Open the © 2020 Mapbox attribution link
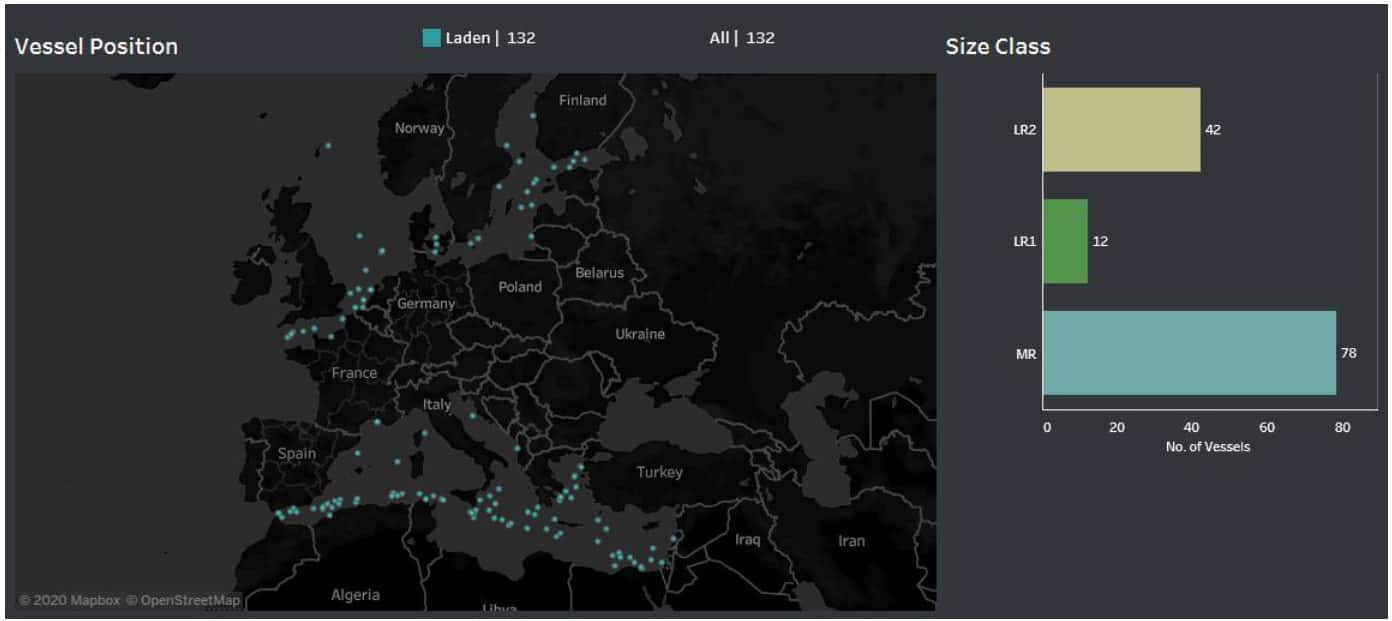The height and width of the screenshot is (621, 1392). point(69,600)
